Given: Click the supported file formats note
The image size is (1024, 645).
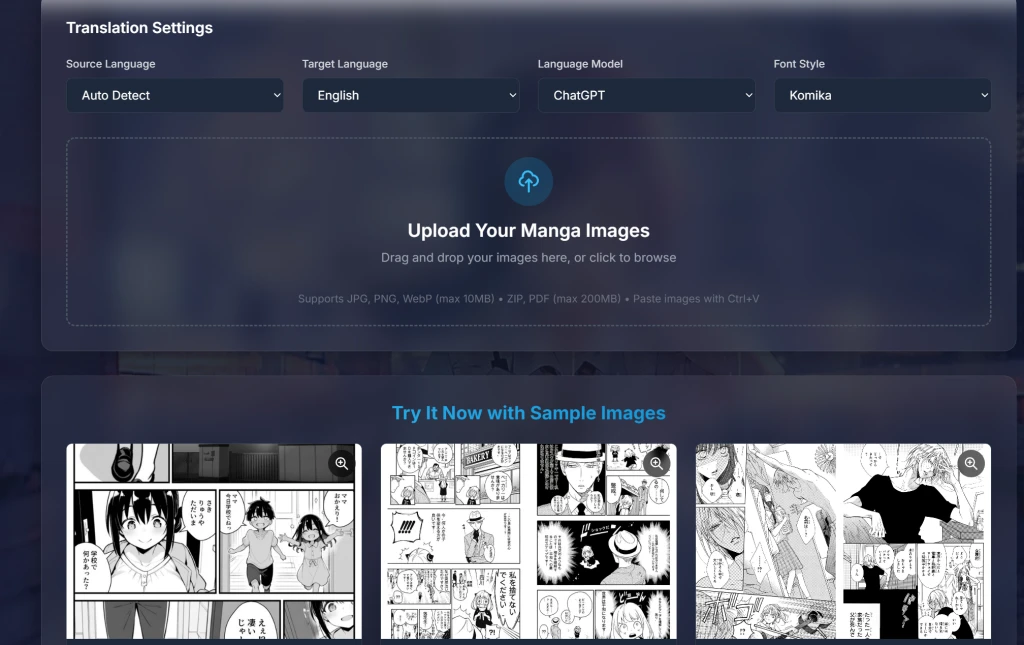Looking at the screenshot, I should (528, 299).
